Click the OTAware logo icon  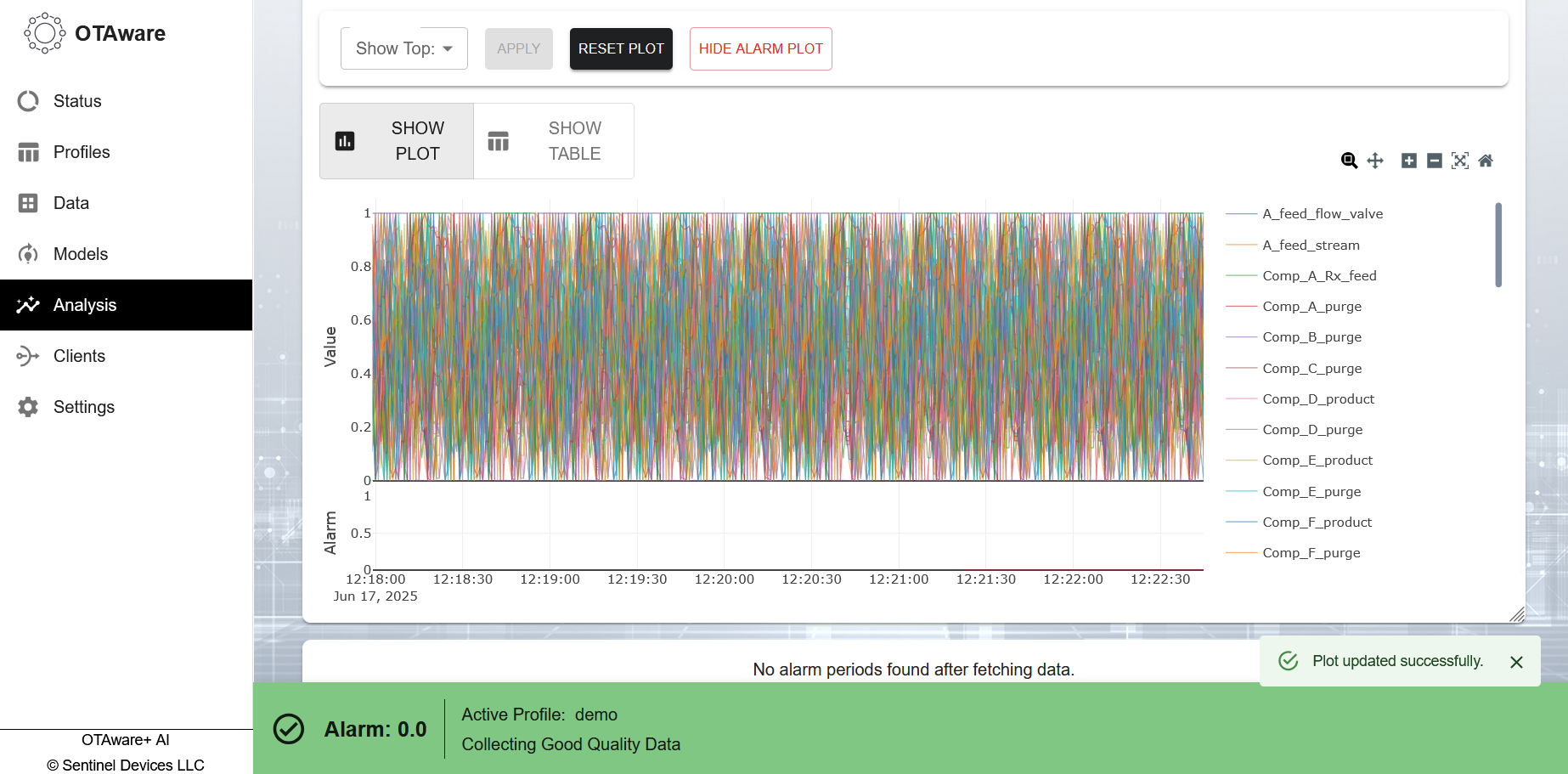[44, 33]
